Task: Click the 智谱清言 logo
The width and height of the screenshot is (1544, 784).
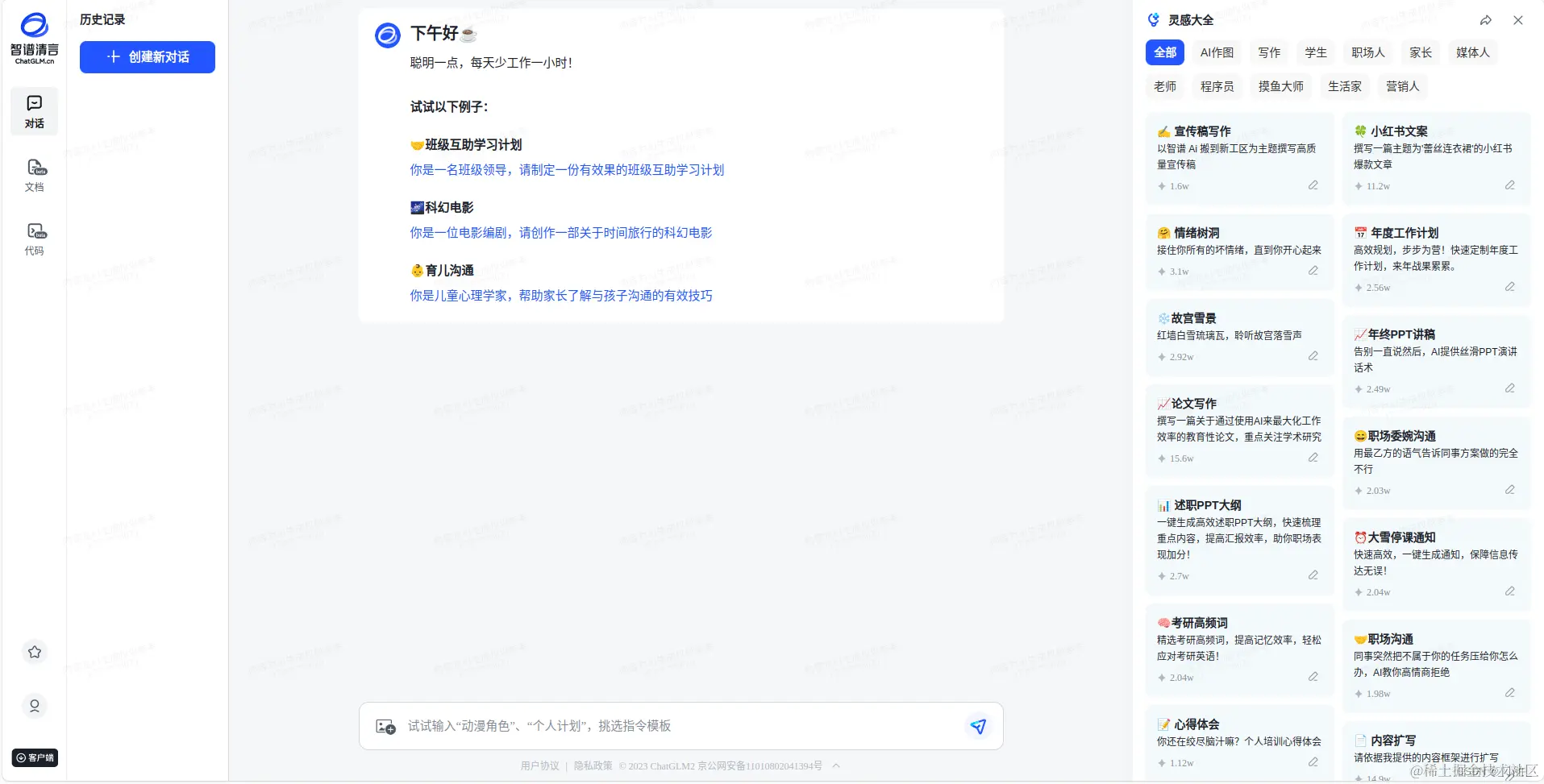Action: point(34,35)
